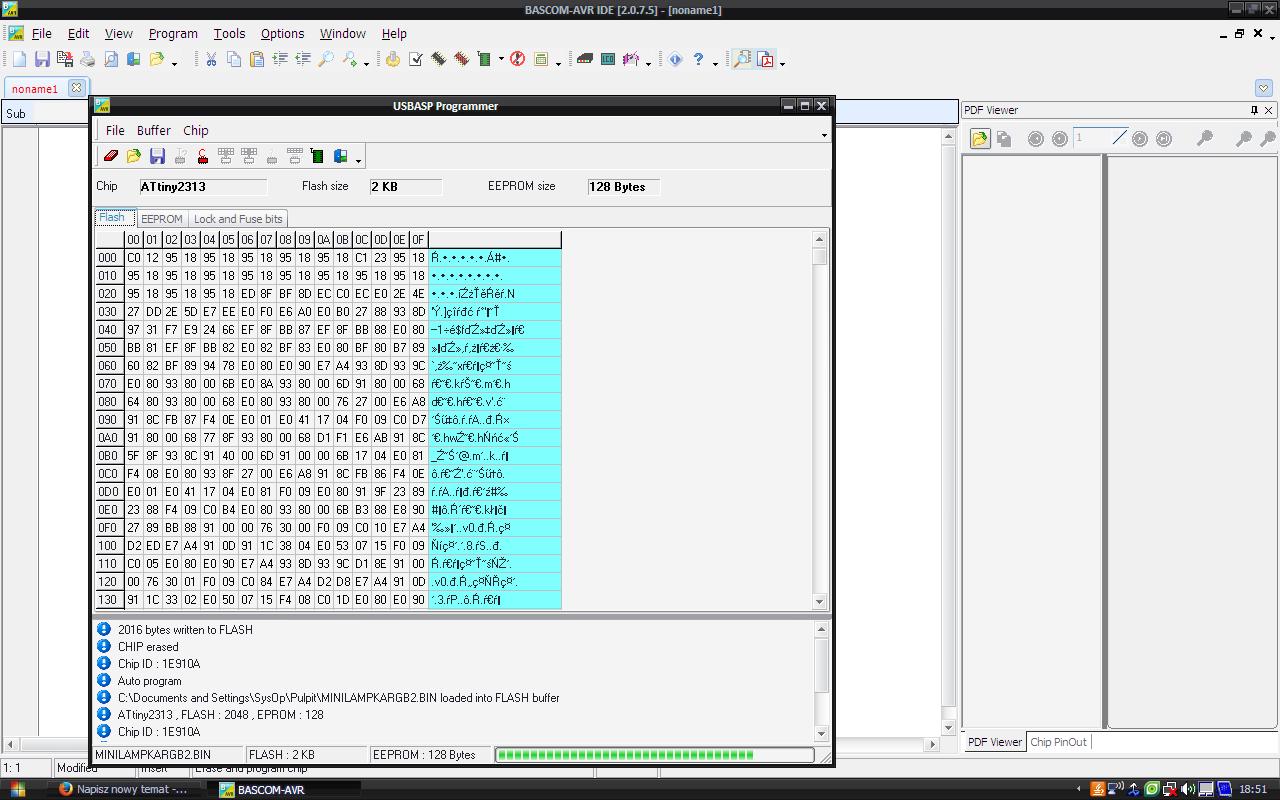This screenshot has height=800, width=1280.
Task: Switch to the EEPROM tab
Action: point(161,219)
